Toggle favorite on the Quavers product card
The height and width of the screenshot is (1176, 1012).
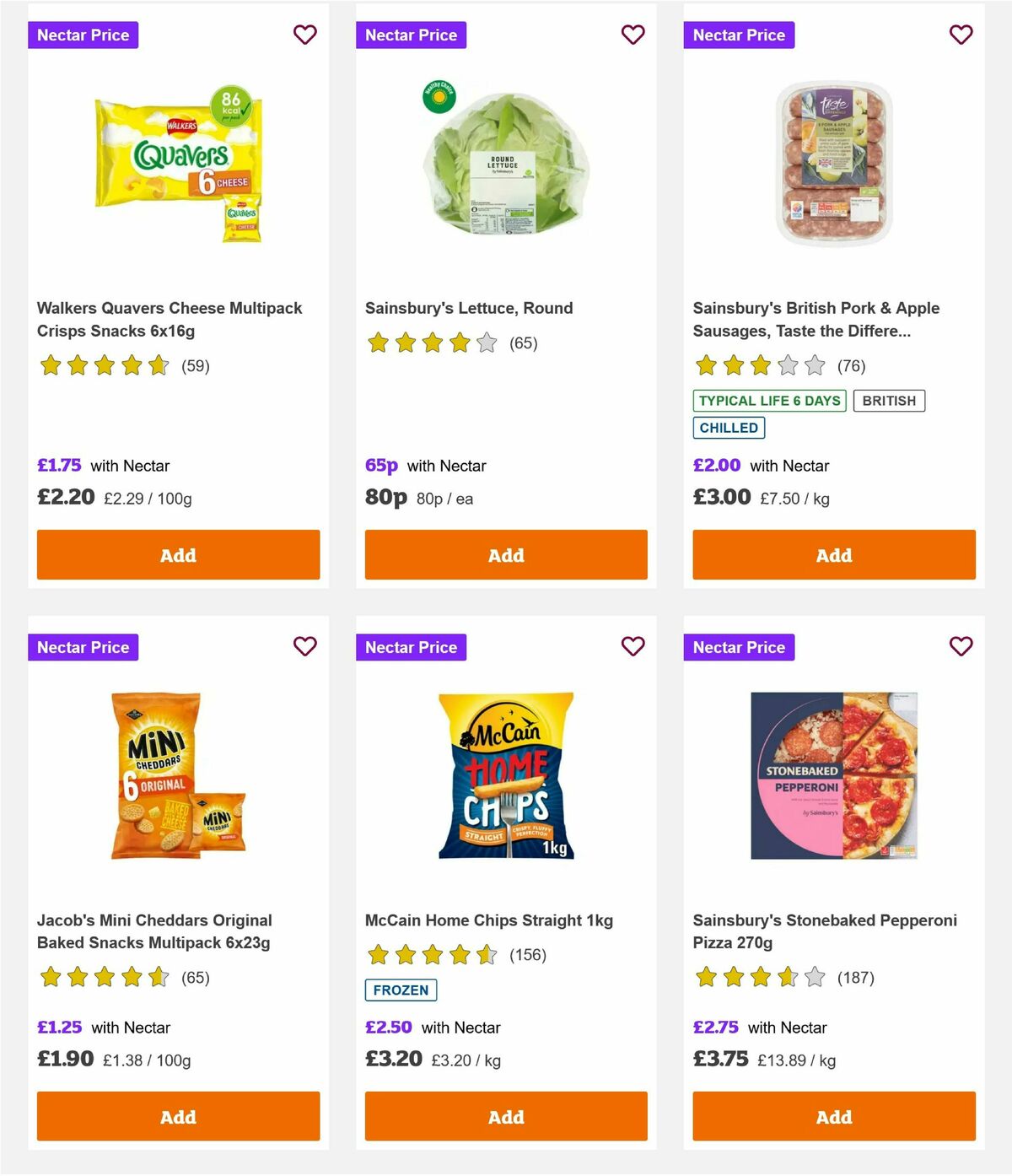(x=304, y=35)
